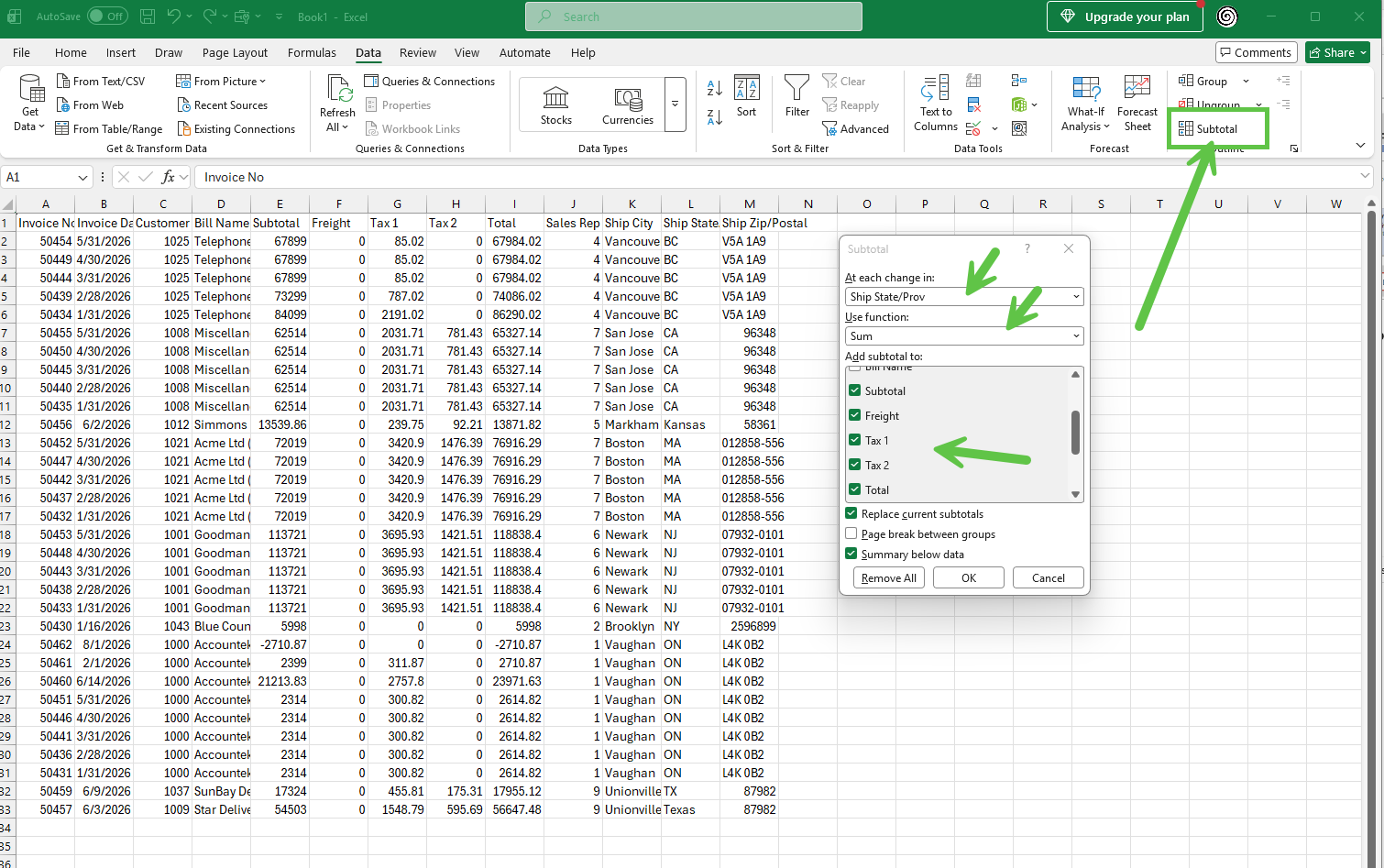Choose From Table/Range
Image resolution: width=1384 pixels, height=868 pixels.
pos(108,129)
